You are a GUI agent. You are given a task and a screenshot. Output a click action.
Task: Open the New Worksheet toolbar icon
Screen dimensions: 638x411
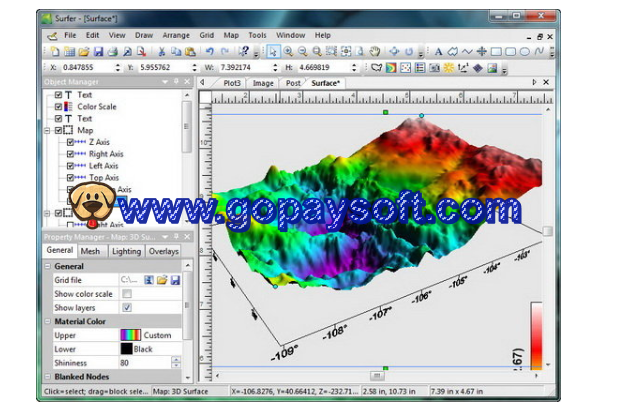(x=70, y=52)
